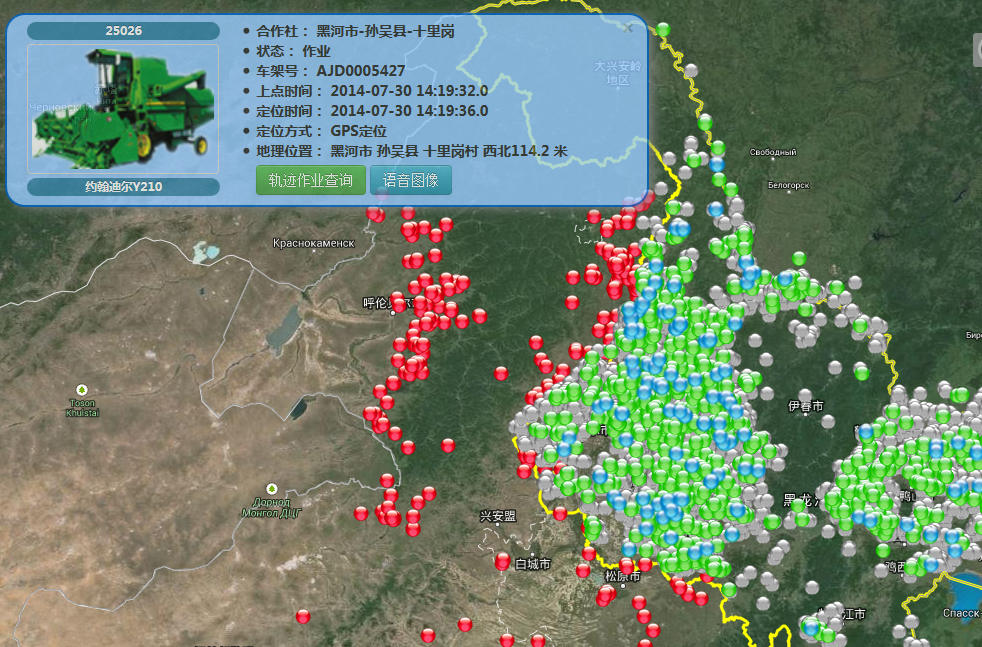Viewport: 982px width, 647px height.
Task: Close the harvester info popup
Action: tap(628, 28)
